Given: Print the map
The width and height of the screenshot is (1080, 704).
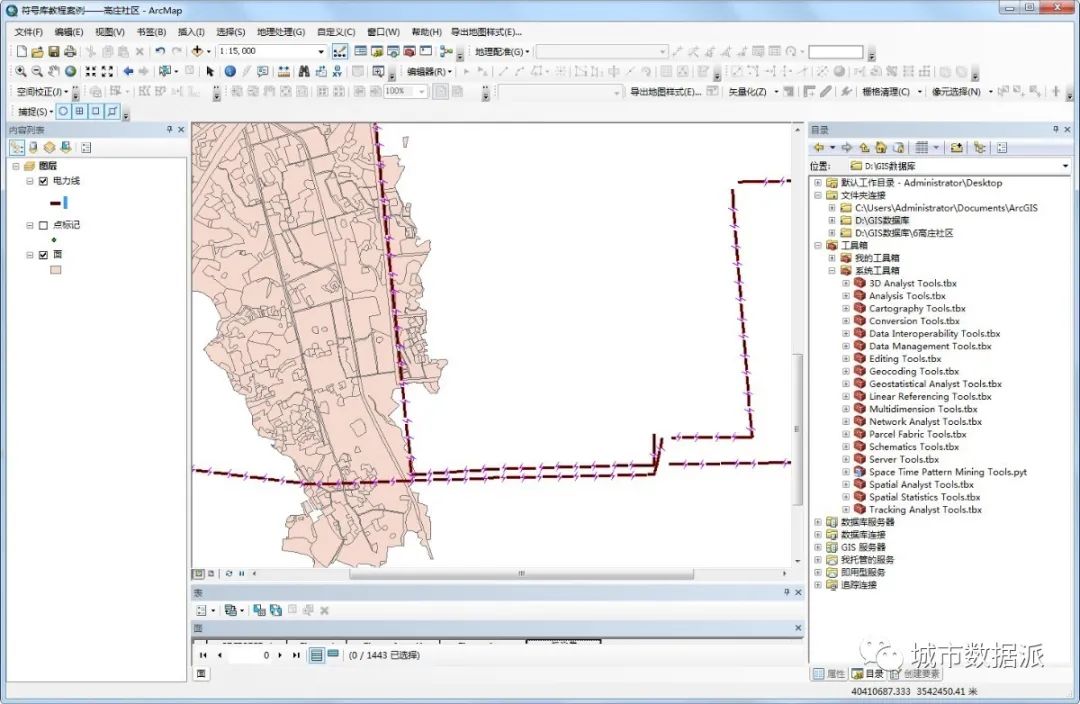Looking at the screenshot, I should (70, 51).
